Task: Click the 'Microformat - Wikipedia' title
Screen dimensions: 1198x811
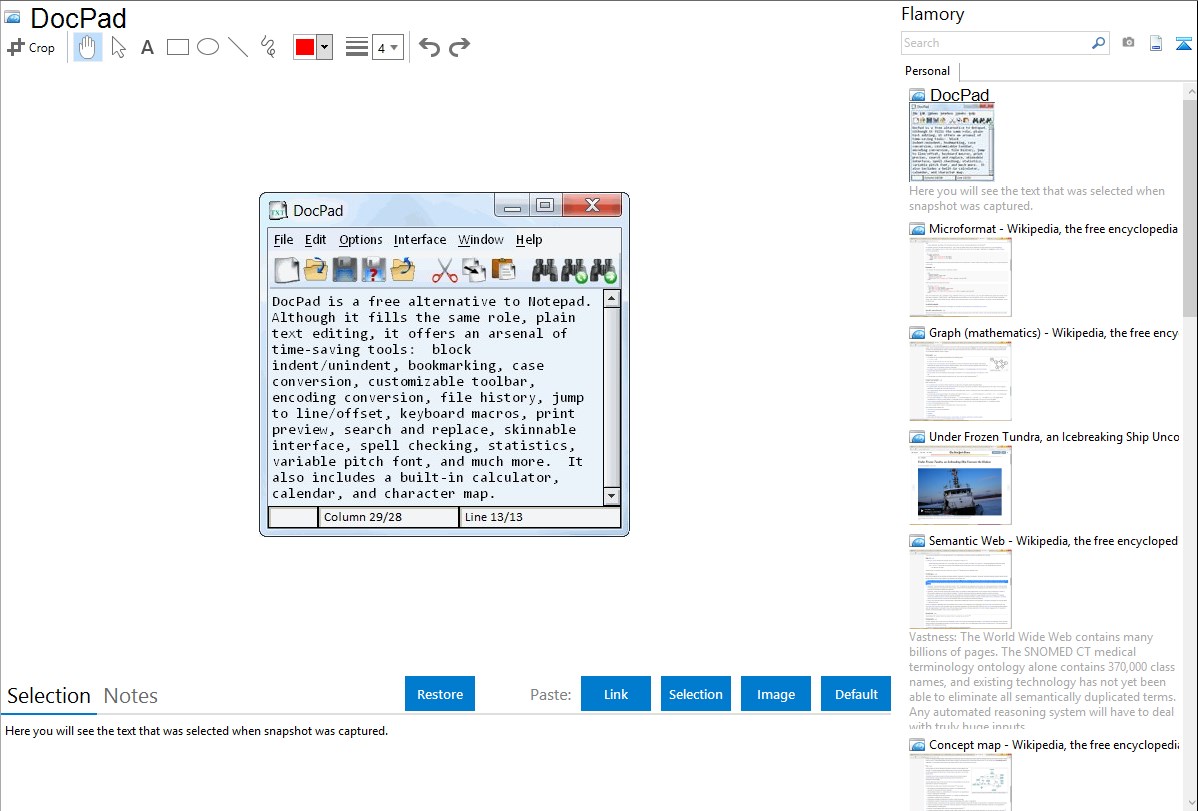Action: [1053, 229]
